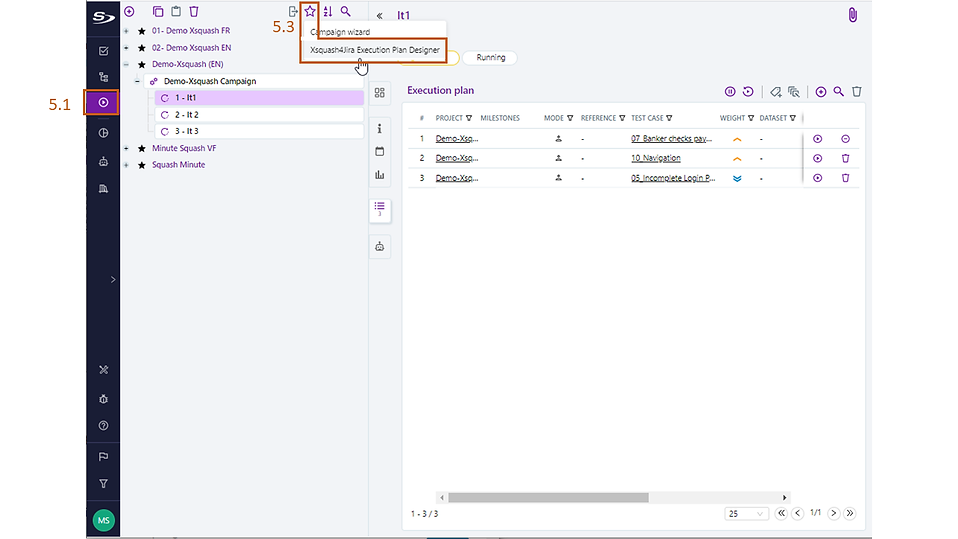Click the star wizard menu icon
This screenshot has height=539, width=958.
(x=310, y=11)
